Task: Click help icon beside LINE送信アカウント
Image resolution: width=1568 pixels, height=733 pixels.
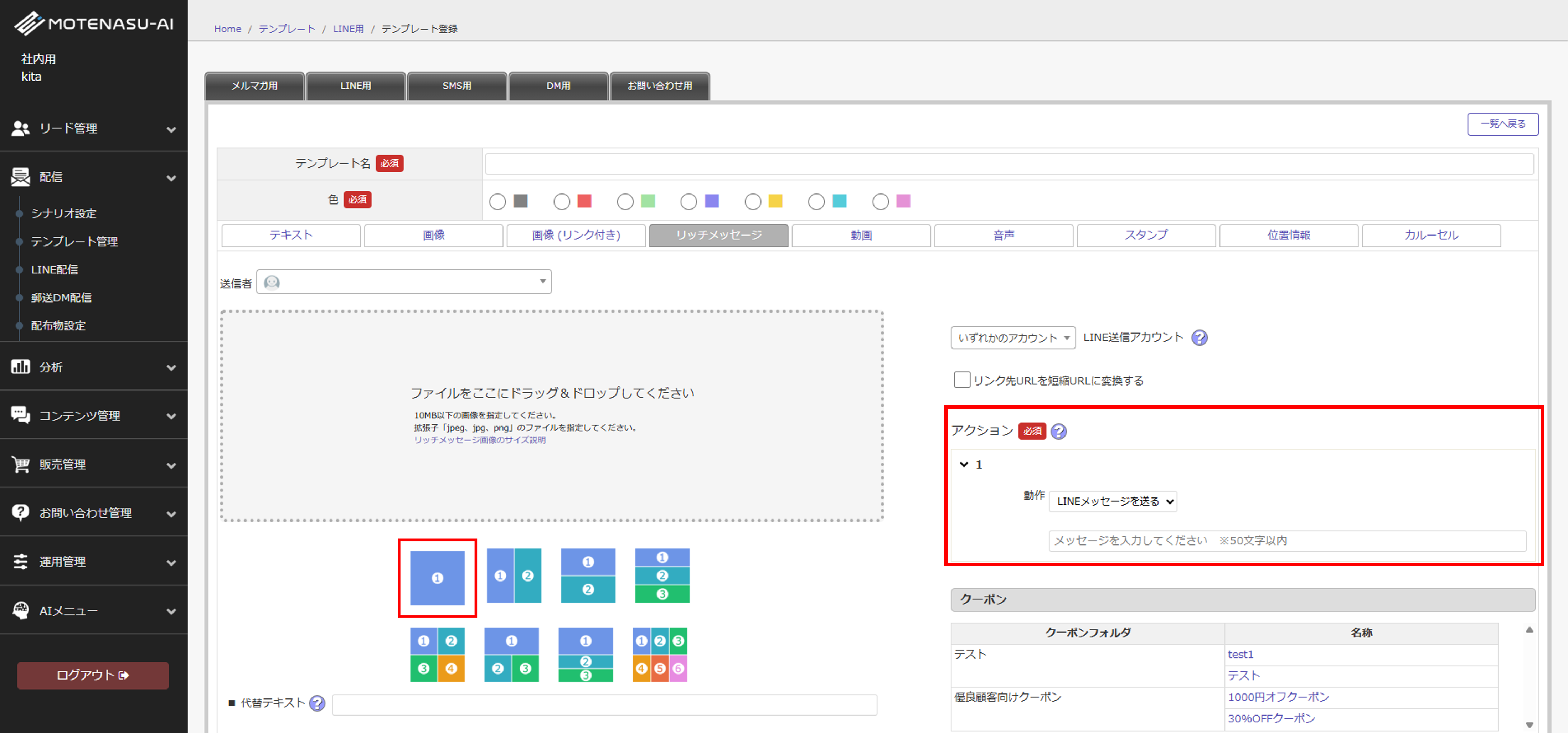Action: [1199, 338]
